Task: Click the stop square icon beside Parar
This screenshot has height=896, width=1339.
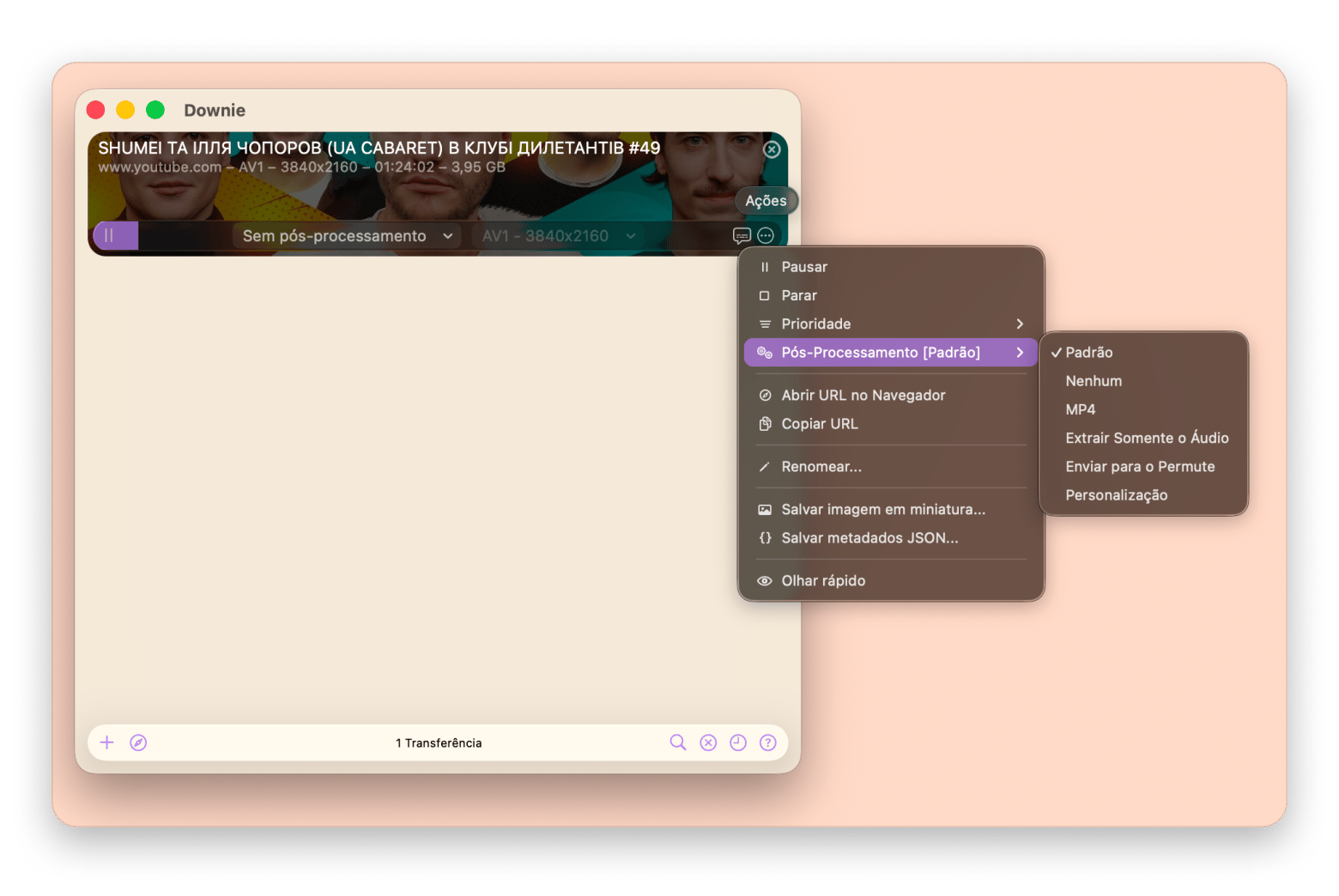Action: point(764,295)
